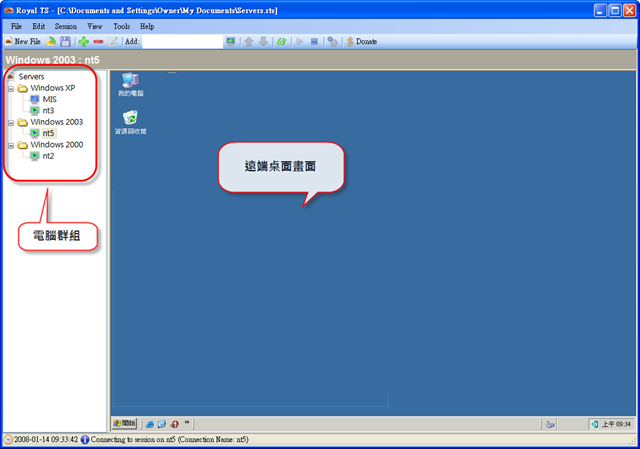Viewport: 640px width, 449px height.
Task: Open the File menu
Action: click(16, 26)
